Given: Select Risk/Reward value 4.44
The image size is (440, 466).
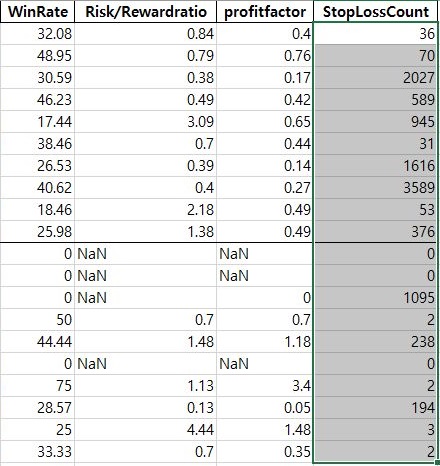Looking at the screenshot, I should [146, 430].
